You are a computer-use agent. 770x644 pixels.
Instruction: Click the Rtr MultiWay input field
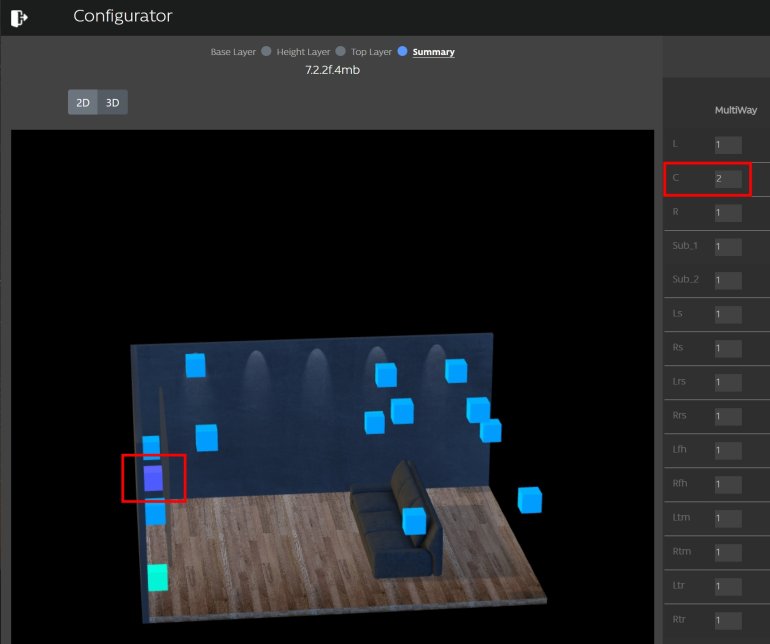727,621
